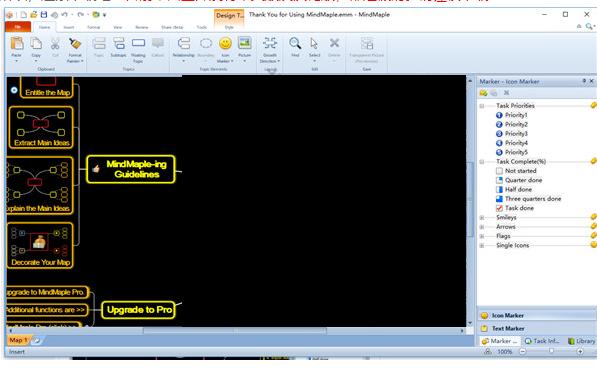Screen dimensions: 597x368
Task: Select the Not started marker checkbox
Action: (x=499, y=171)
